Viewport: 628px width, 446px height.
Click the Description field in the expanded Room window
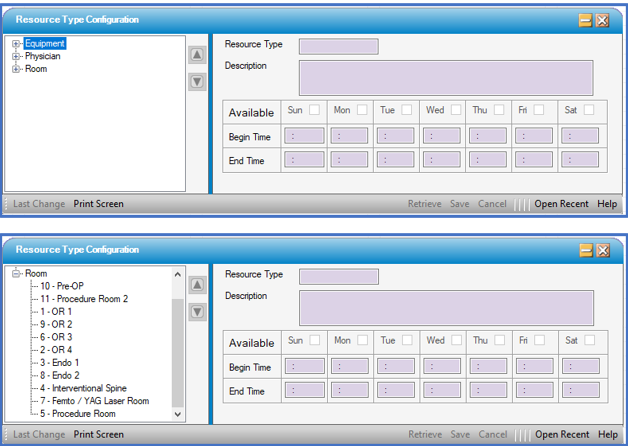click(445, 308)
